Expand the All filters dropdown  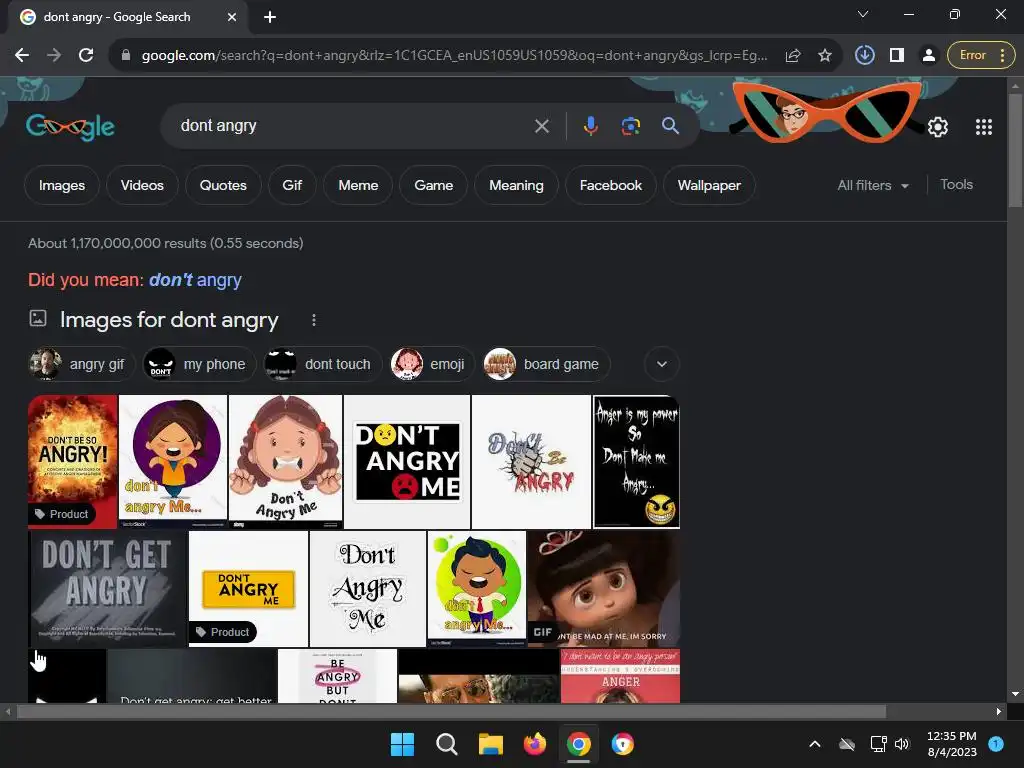click(x=873, y=185)
